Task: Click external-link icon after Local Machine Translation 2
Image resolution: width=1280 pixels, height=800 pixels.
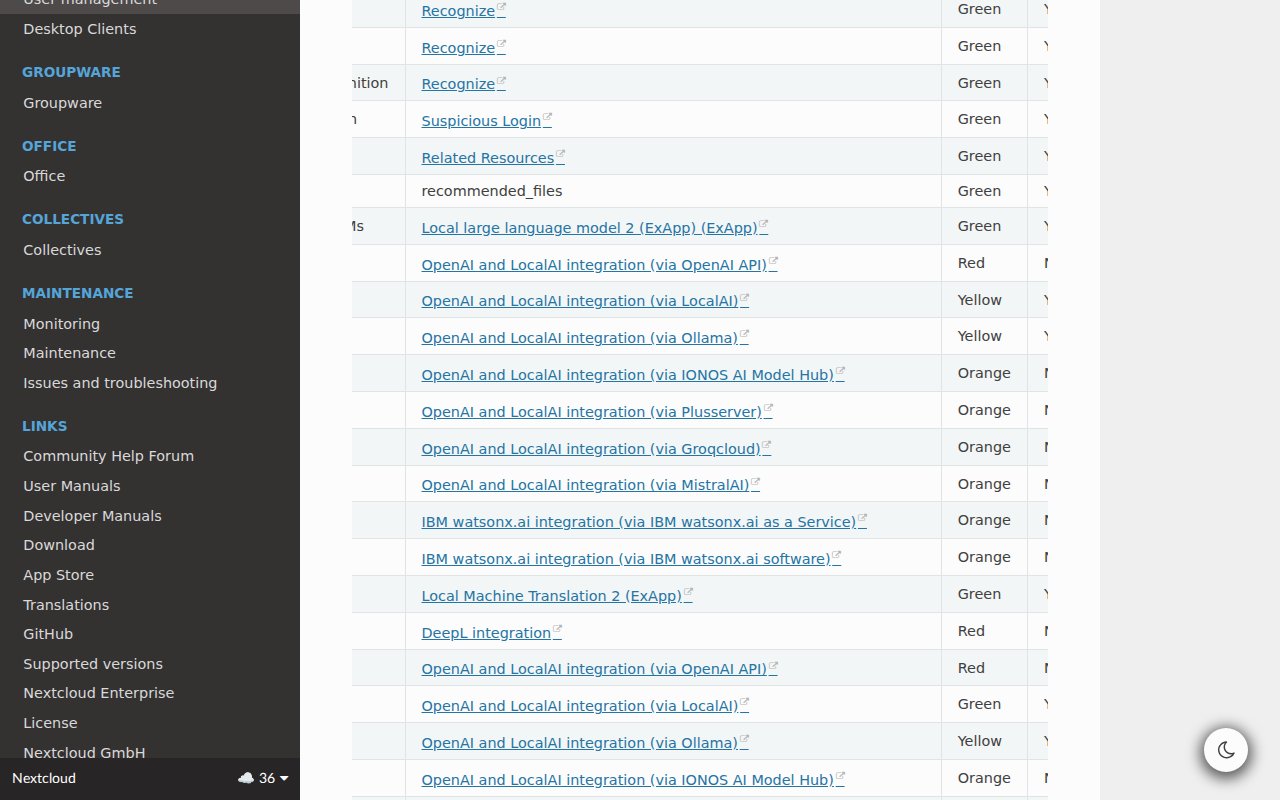Action: 687,594
